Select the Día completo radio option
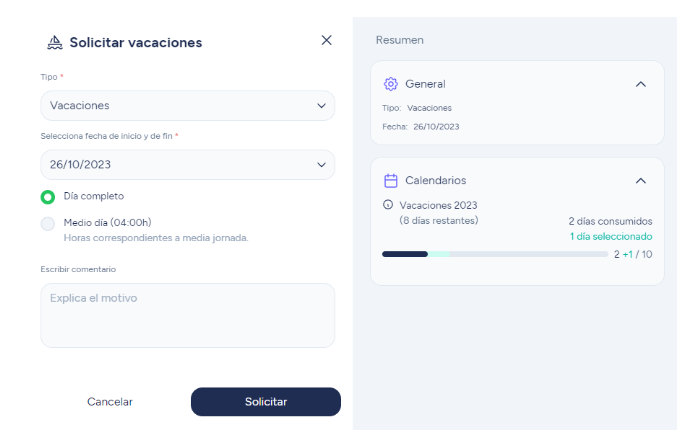Viewport: 685px width, 445px height. [x=48, y=197]
